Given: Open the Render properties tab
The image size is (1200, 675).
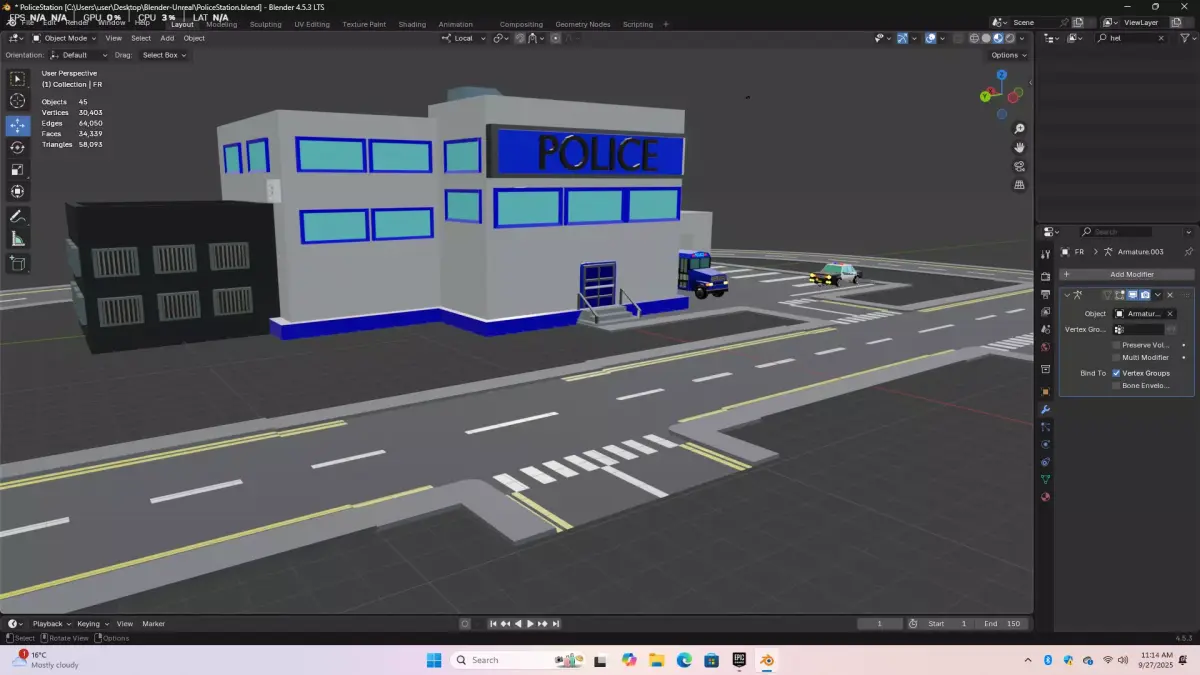Looking at the screenshot, I should [x=1046, y=276].
